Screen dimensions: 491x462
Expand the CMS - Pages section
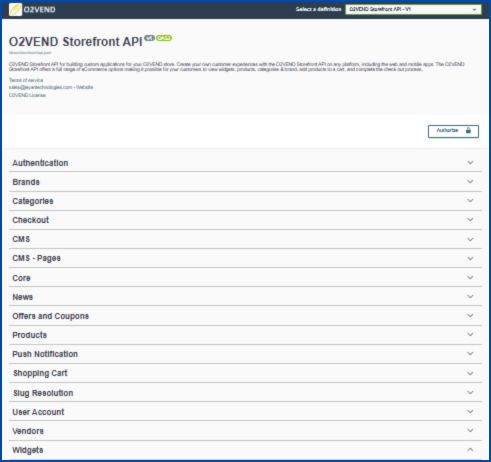click(245, 258)
